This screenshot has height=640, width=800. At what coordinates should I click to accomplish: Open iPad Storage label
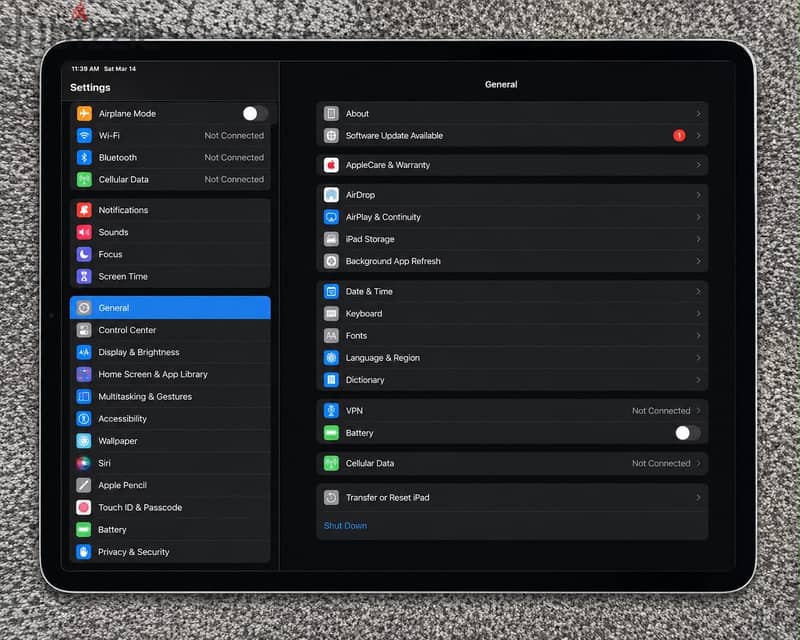tap(370, 239)
